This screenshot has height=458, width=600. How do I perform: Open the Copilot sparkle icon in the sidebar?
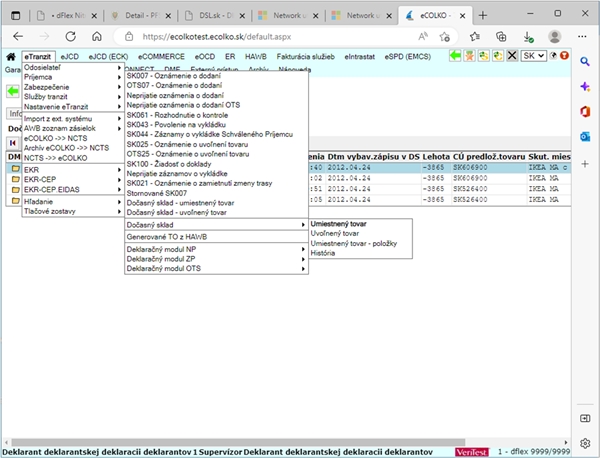tap(585, 87)
